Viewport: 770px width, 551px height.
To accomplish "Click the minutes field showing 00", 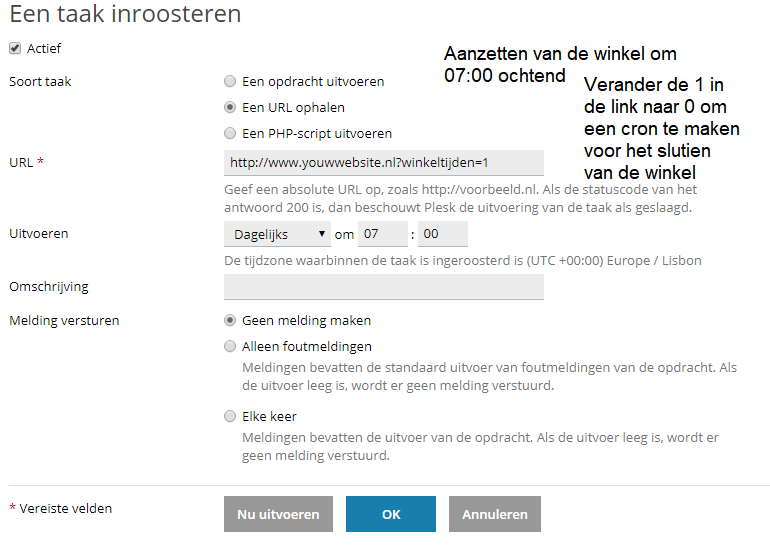I will point(443,234).
